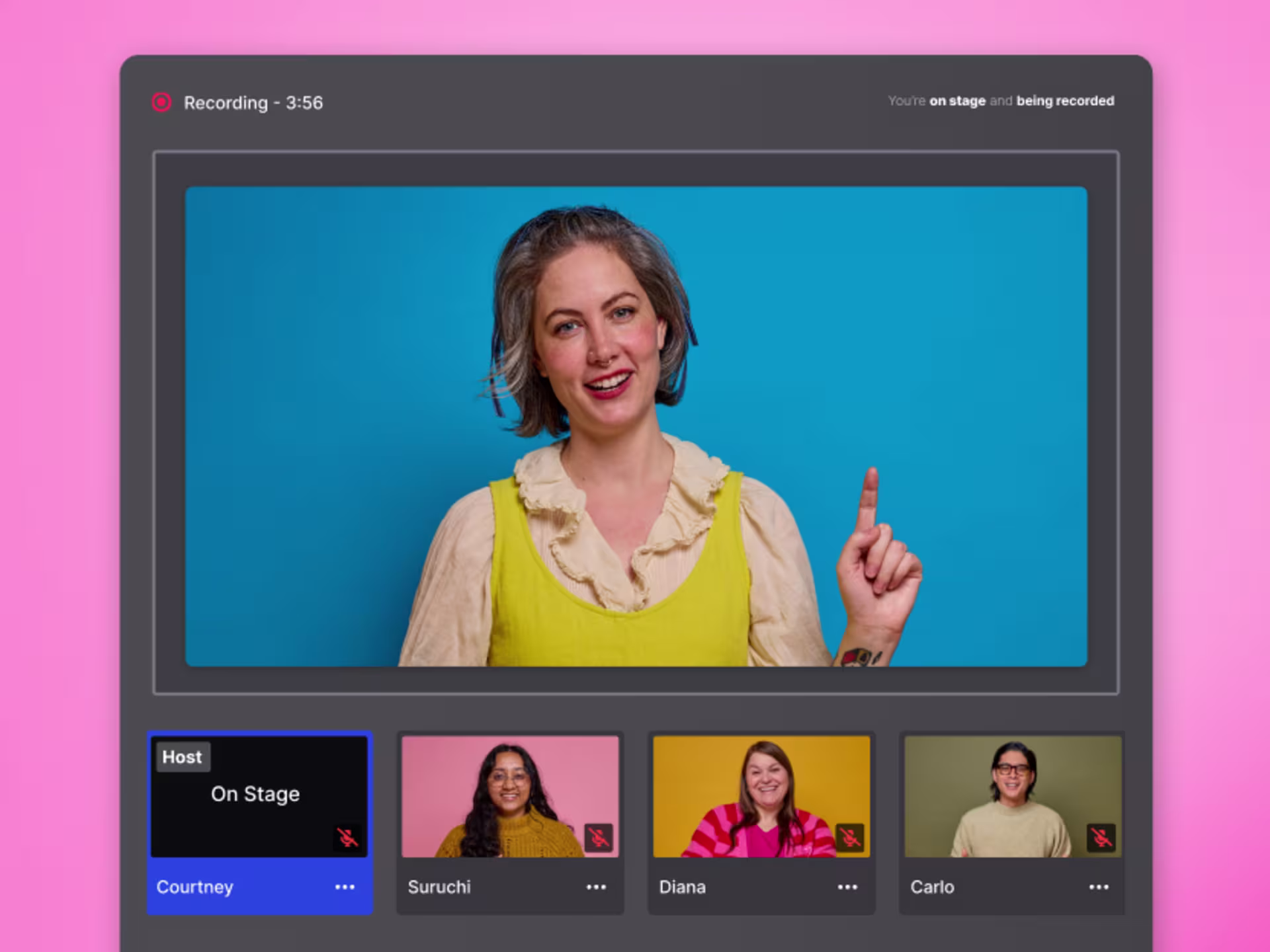Click Courtney's On Stage thumbnail
The width and height of the screenshot is (1270, 952).
pyautogui.click(x=259, y=797)
